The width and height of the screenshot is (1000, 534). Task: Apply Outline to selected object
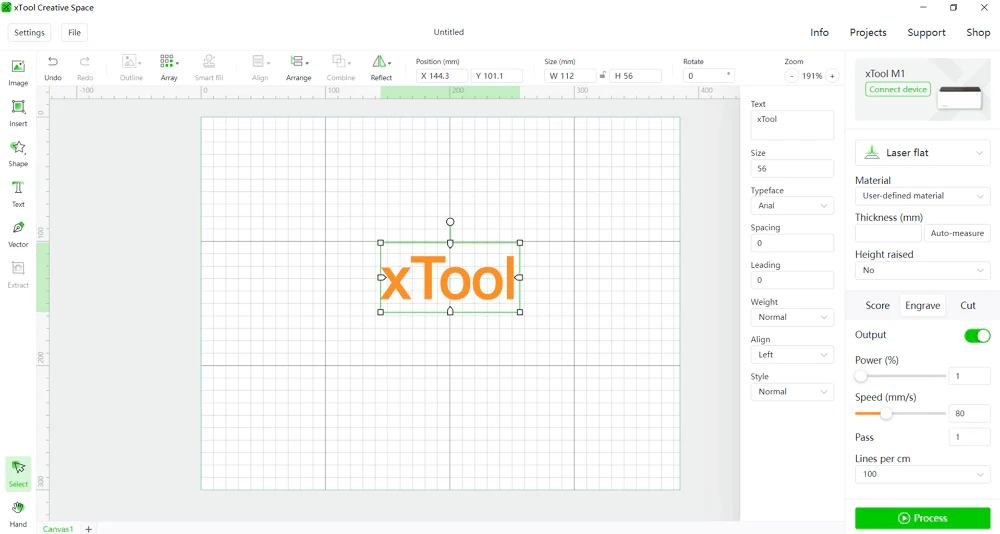[131, 68]
